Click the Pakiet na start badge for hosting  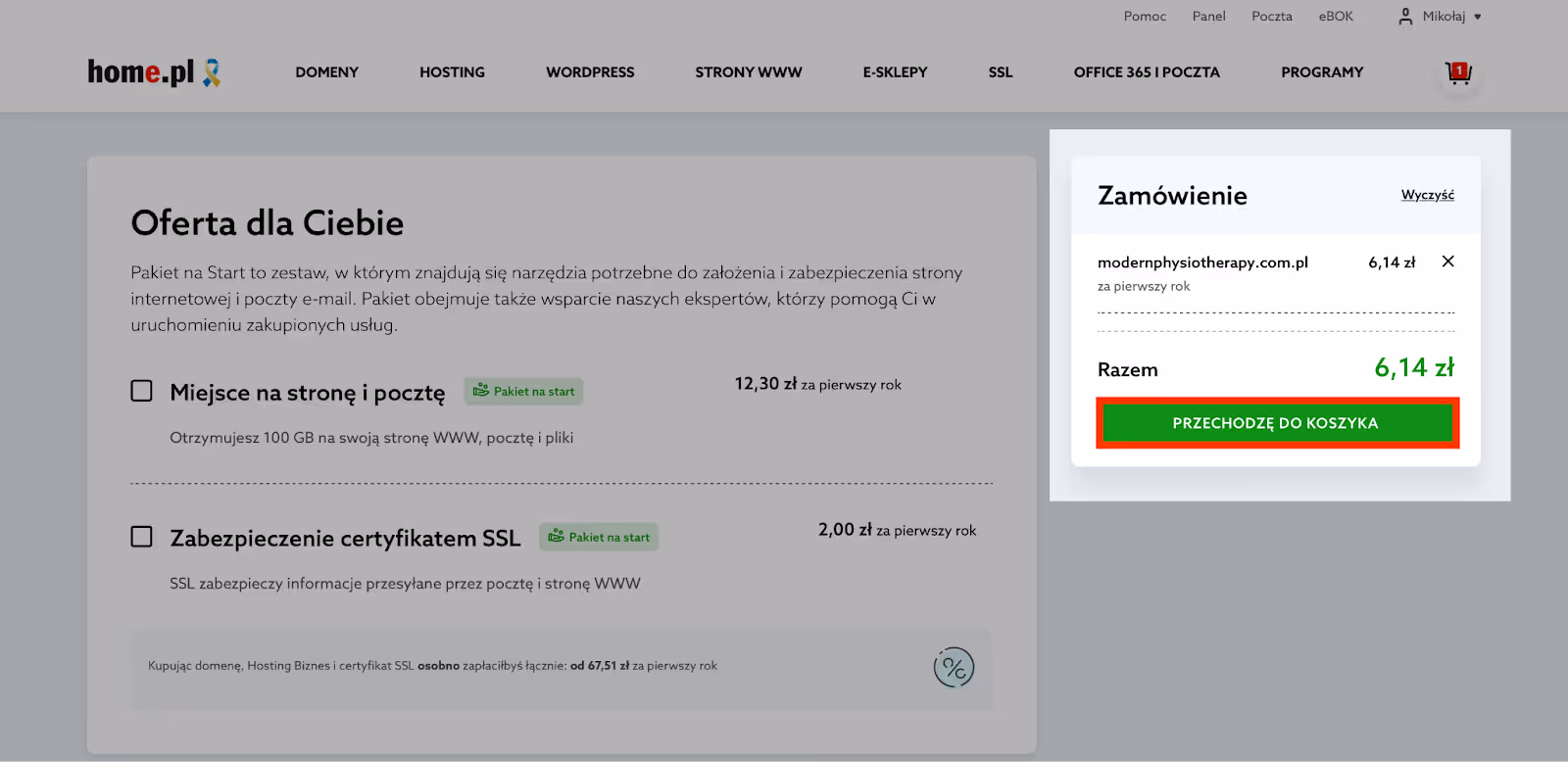pos(524,392)
